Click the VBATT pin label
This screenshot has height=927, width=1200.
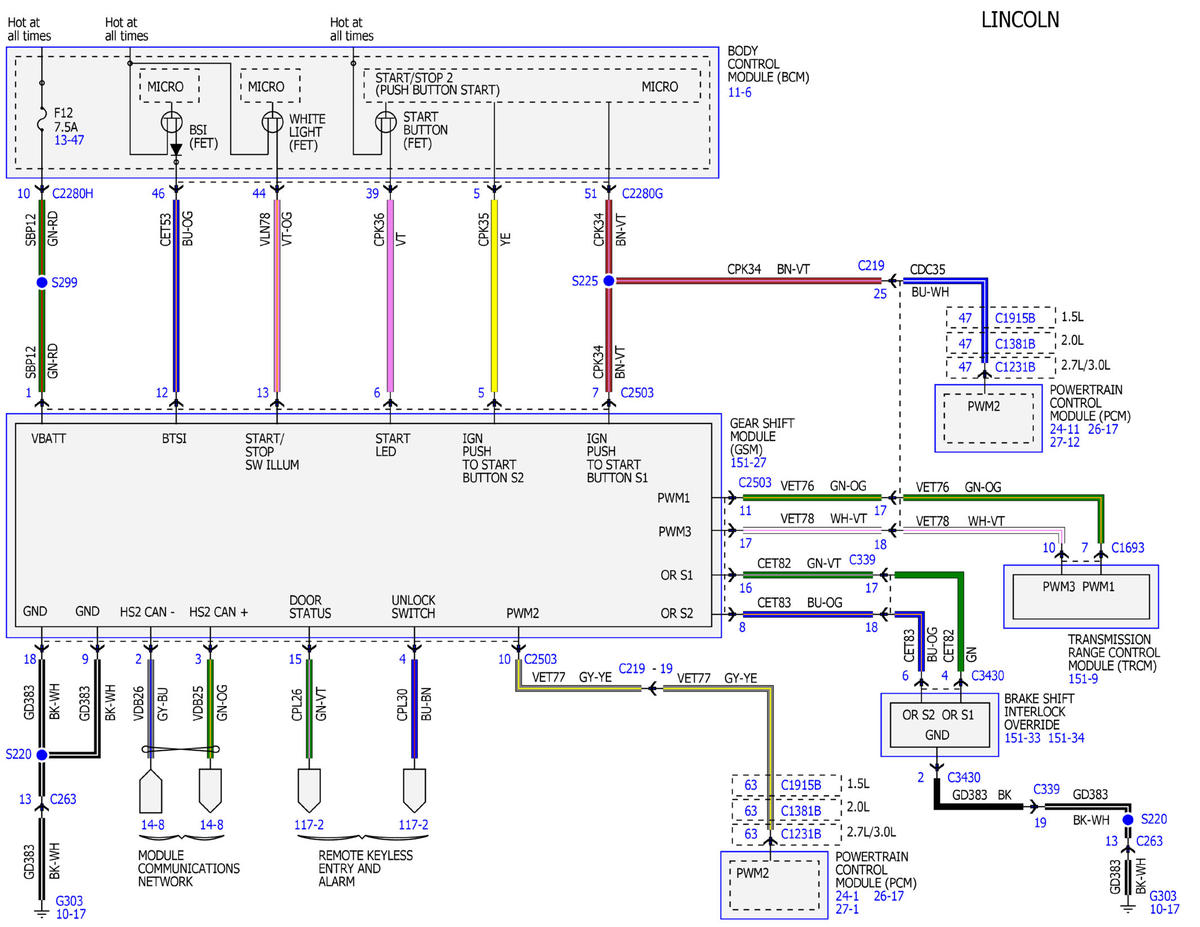(49, 438)
